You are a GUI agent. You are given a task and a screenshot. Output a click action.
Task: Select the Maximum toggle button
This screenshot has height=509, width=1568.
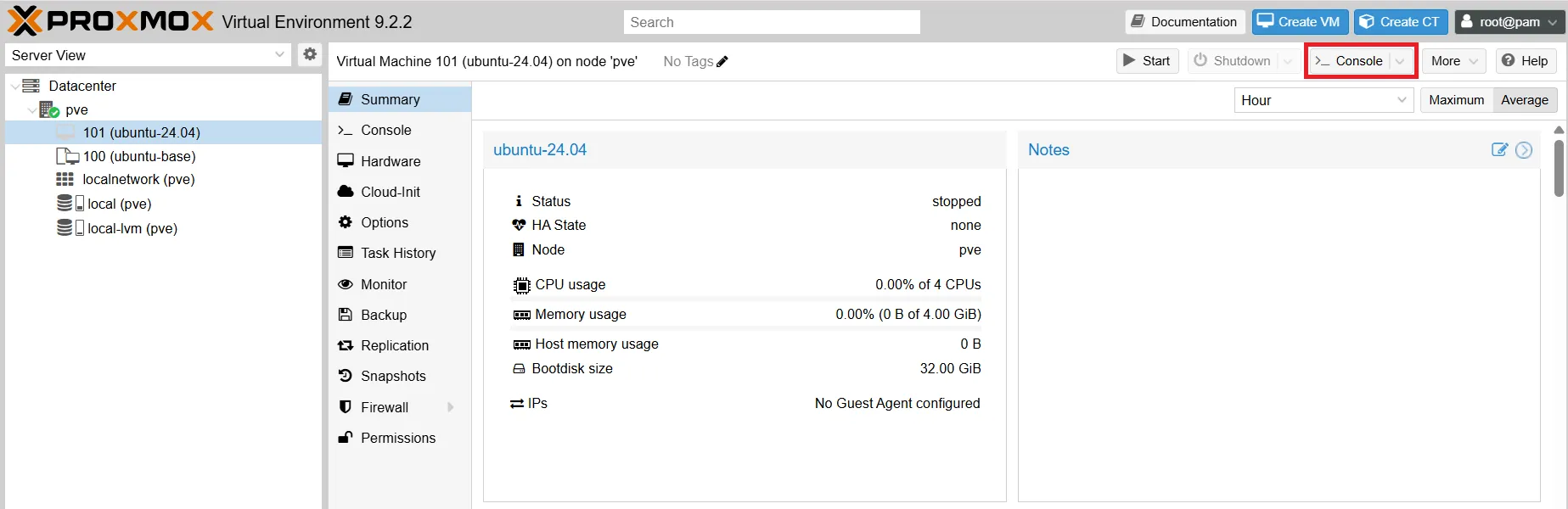1457,100
